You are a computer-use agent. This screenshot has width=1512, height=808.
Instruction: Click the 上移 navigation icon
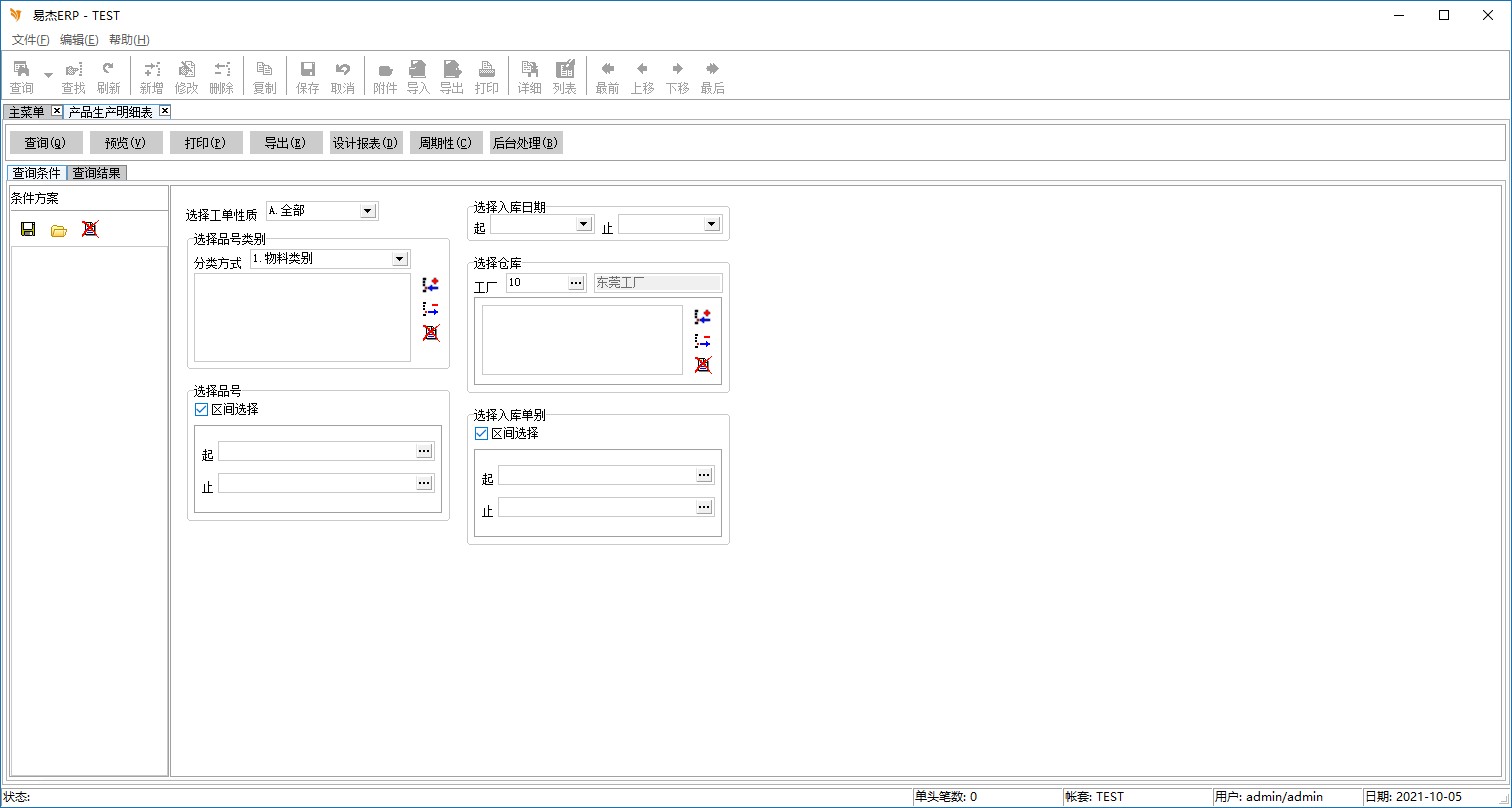point(642,77)
